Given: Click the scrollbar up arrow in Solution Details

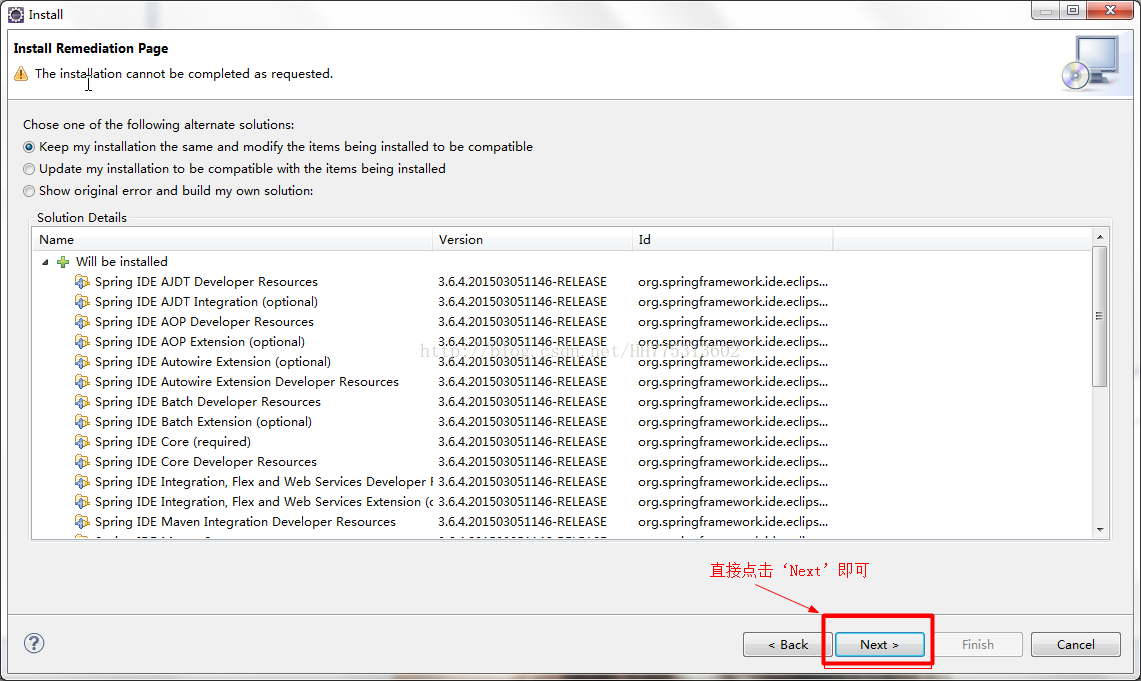Looking at the screenshot, I should tap(1100, 237).
